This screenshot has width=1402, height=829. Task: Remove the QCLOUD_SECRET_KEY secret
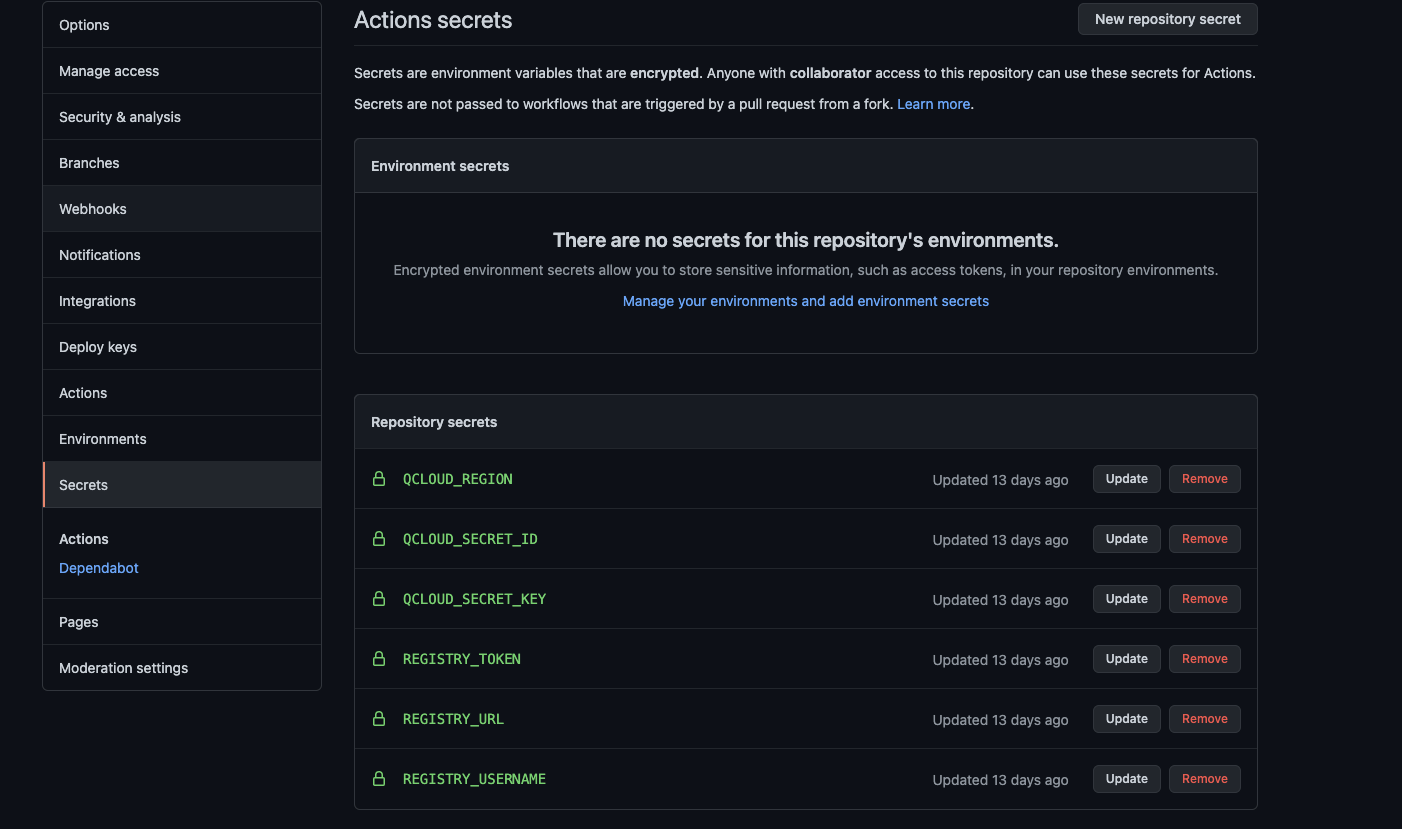tap(1204, 599)
